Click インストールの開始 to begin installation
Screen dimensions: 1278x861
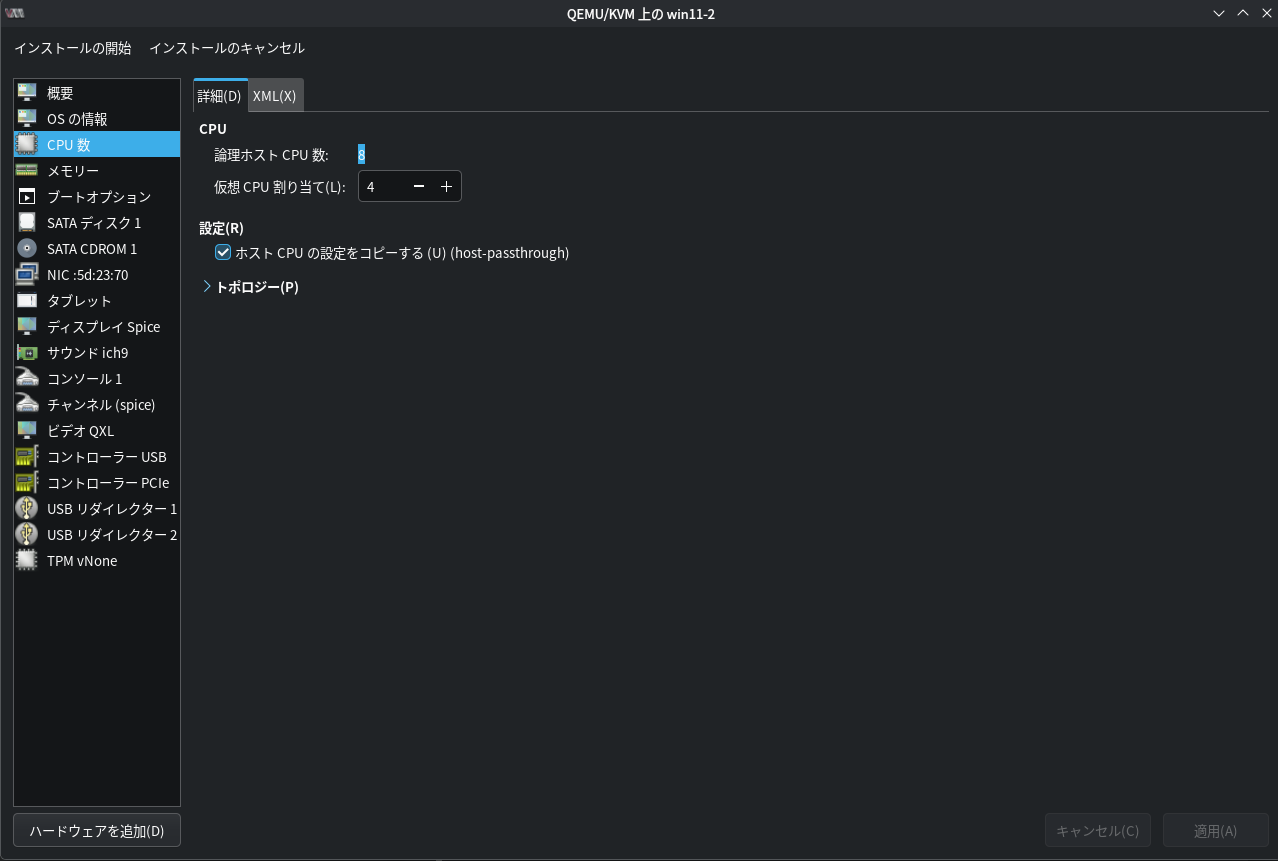coord(73,48)
